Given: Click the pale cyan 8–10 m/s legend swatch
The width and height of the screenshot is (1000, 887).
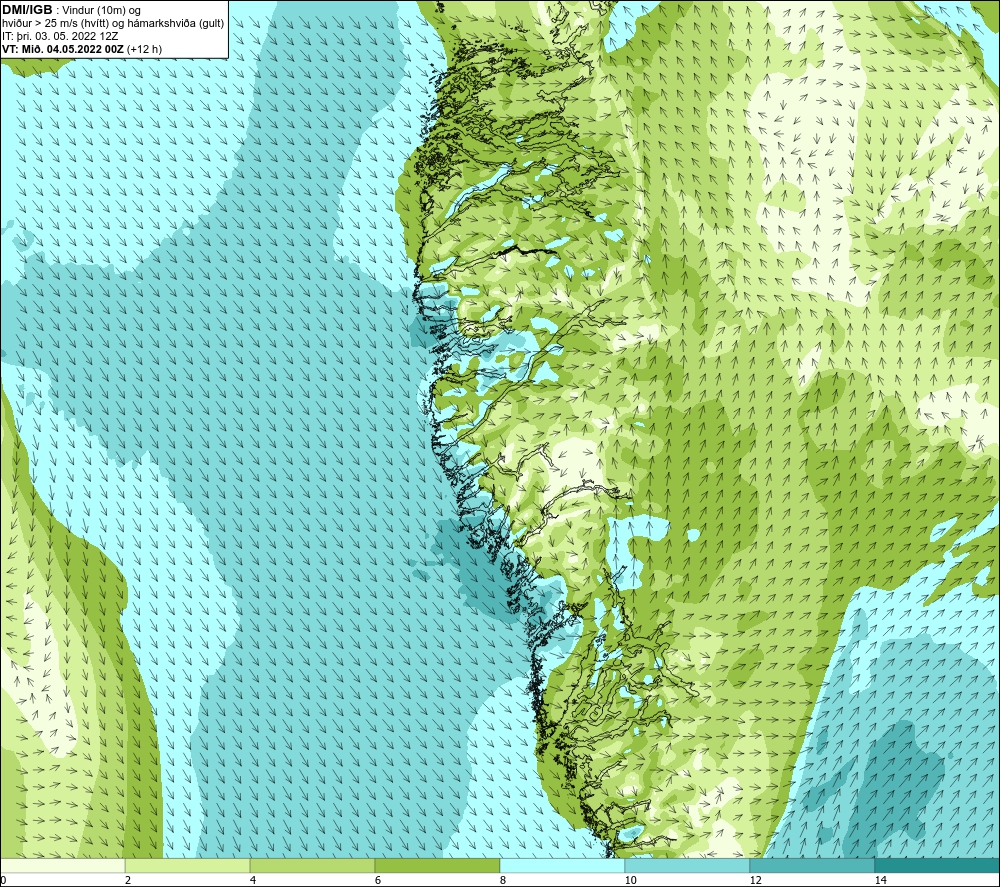Looking at the screenshot, I should [x=562, y=866].
